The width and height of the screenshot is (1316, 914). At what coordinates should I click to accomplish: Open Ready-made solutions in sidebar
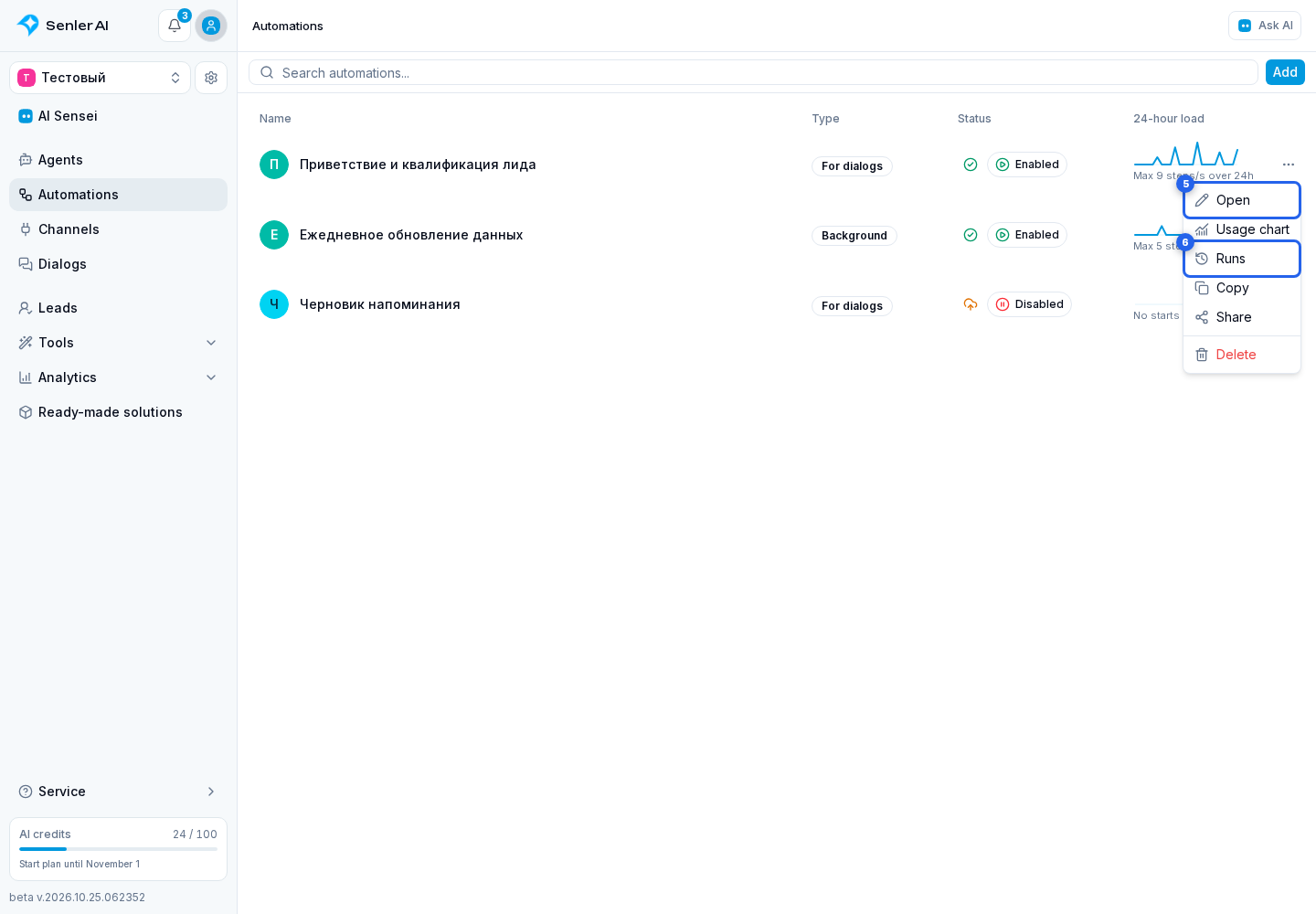[118, 412]
